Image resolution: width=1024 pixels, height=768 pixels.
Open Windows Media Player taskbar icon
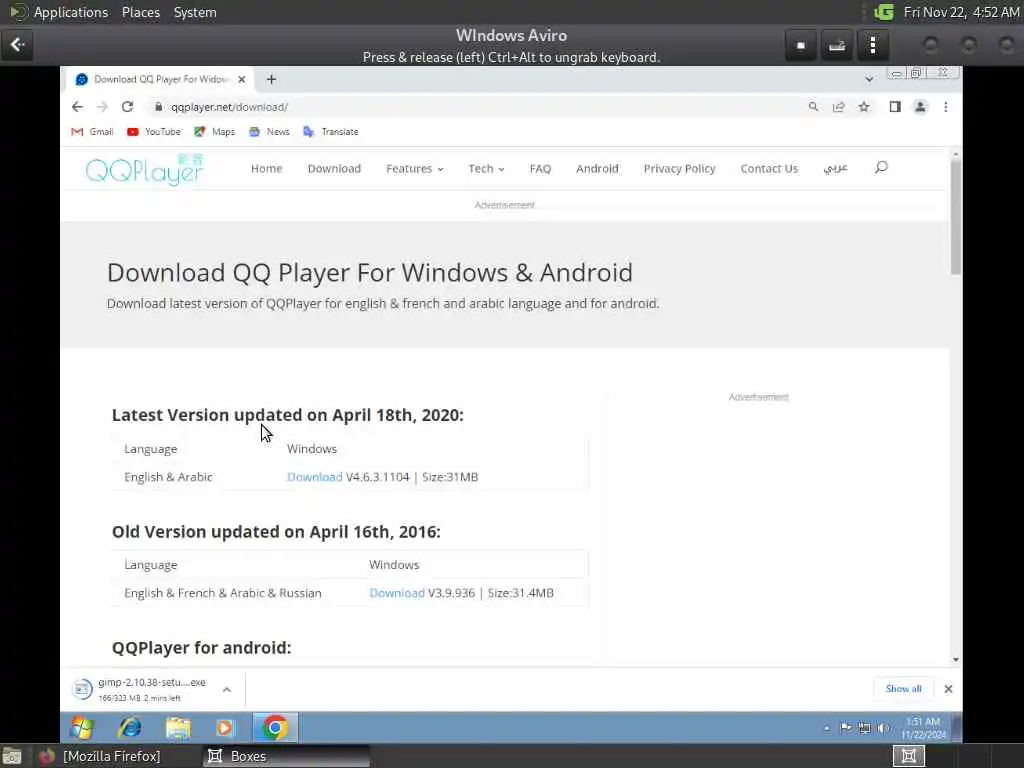pyautogui.click(x=225, y=728)
